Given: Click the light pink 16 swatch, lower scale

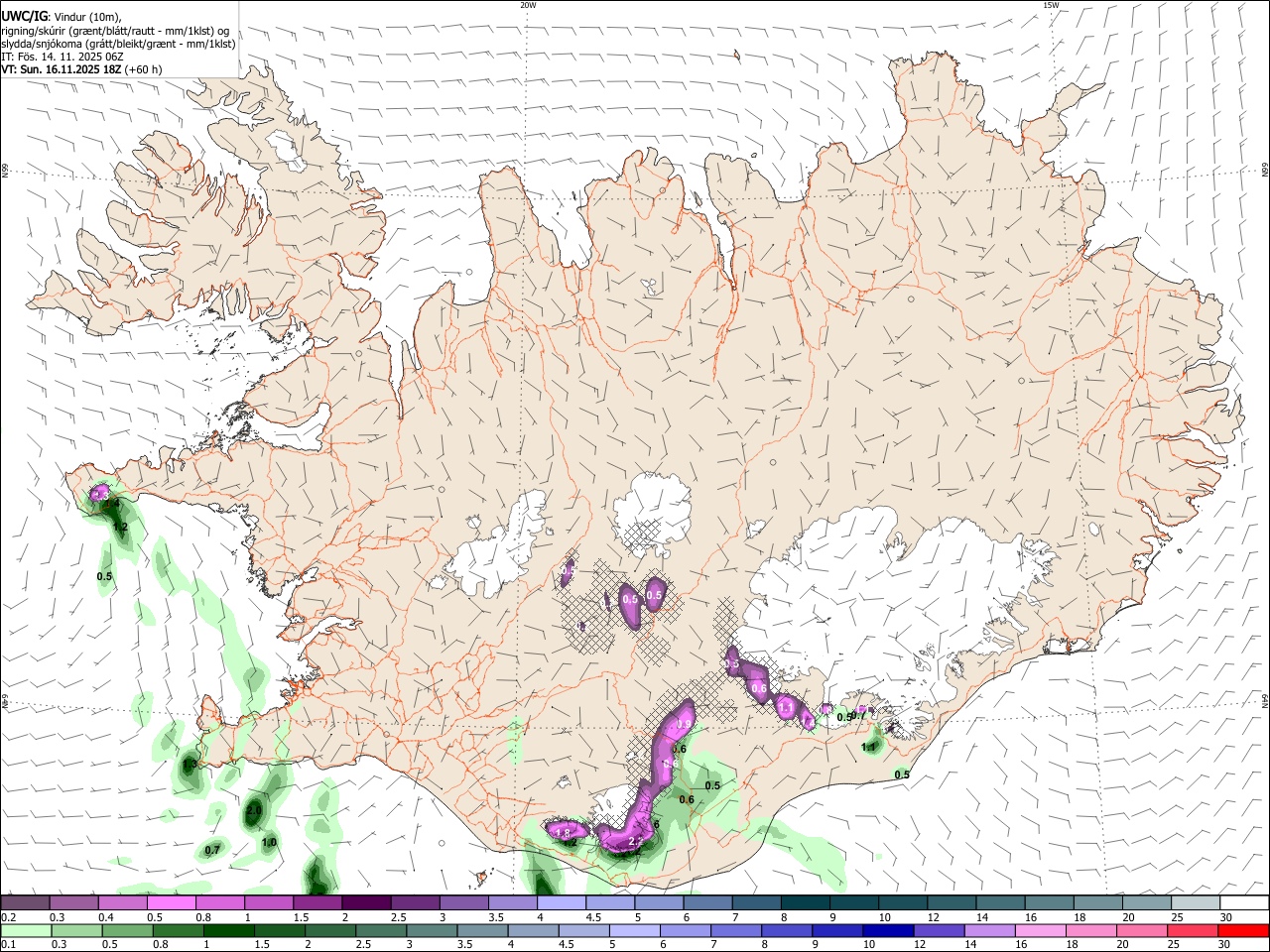Looking at the screenshot, I should pyautogui.click(x=1041, y=930).
